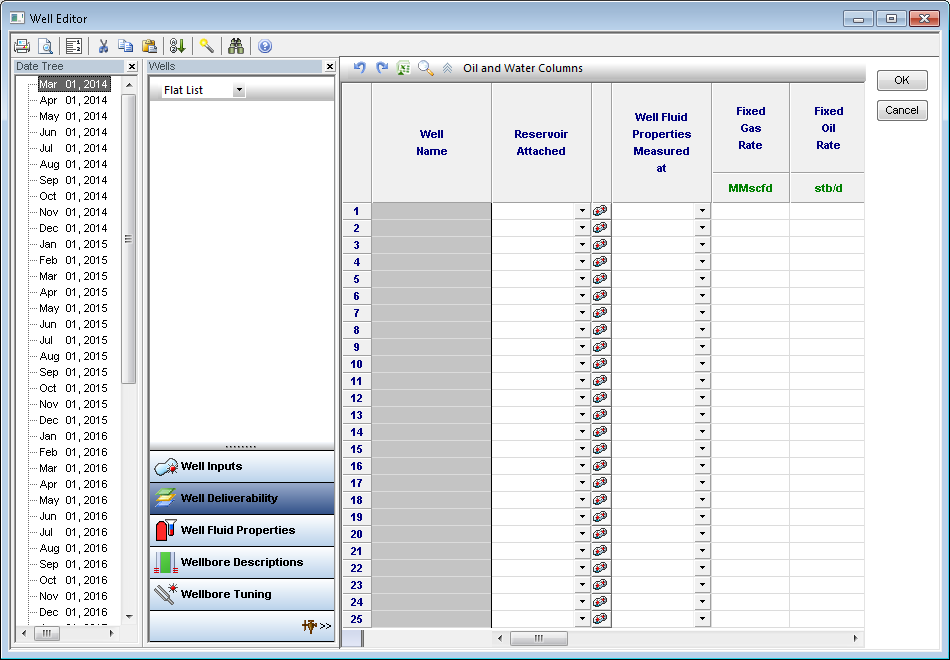Open the Flat List dropdown

click(239, 90)
